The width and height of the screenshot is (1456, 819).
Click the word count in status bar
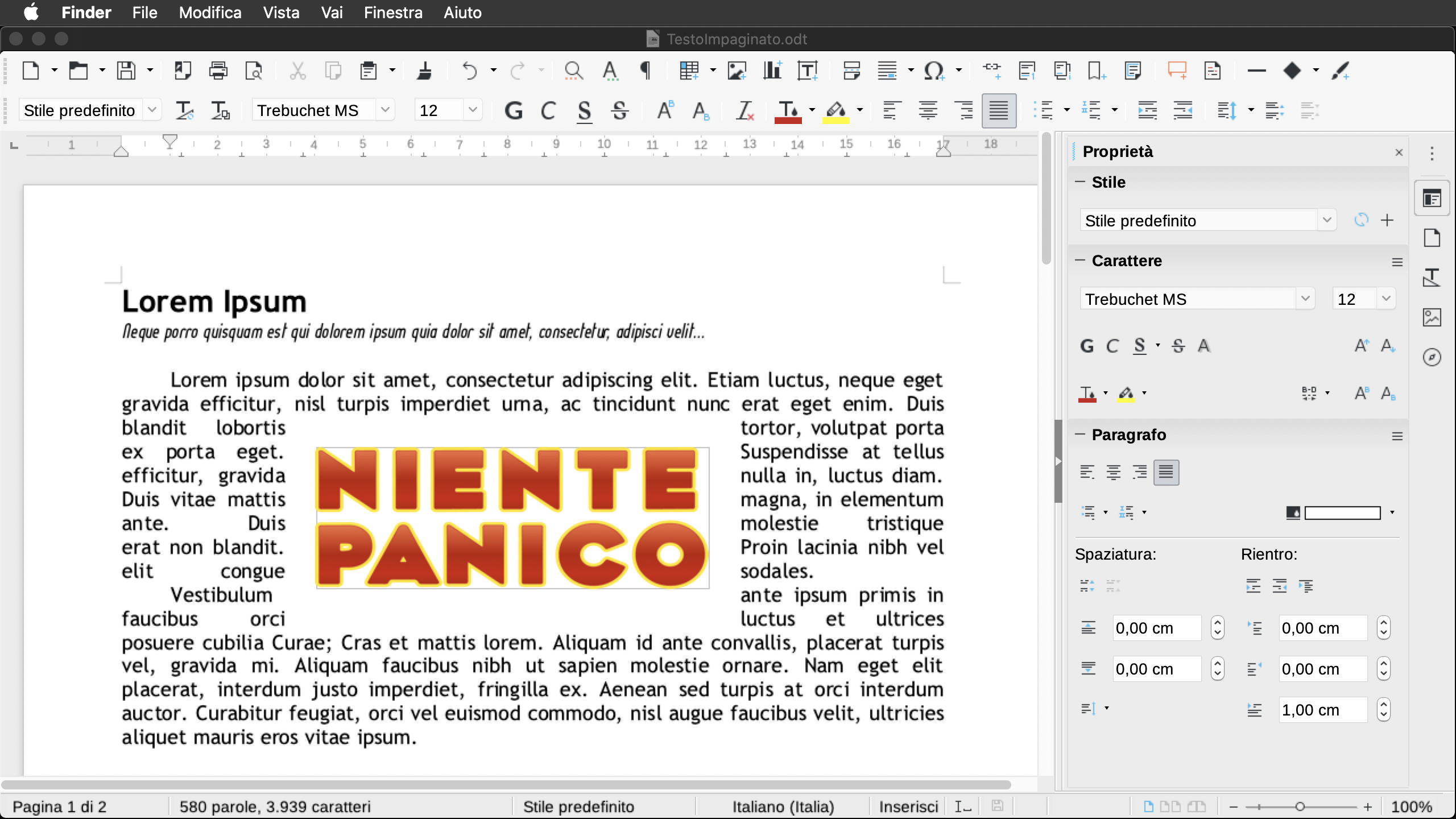(275, 806)
